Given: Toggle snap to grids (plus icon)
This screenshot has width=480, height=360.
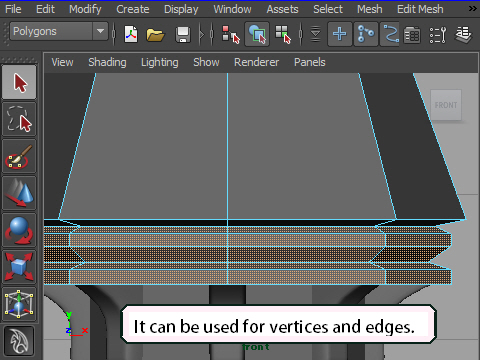Looking at the screenshot, I should (340, 34).
